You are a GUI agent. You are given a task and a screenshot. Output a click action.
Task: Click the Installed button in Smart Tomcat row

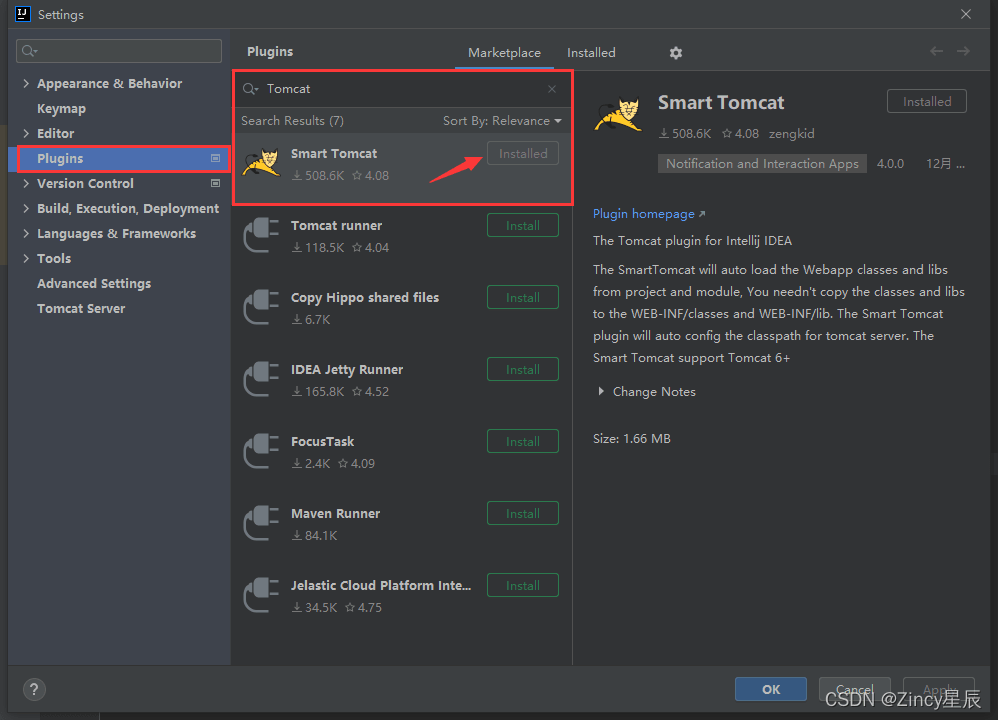tap(523, 153)
